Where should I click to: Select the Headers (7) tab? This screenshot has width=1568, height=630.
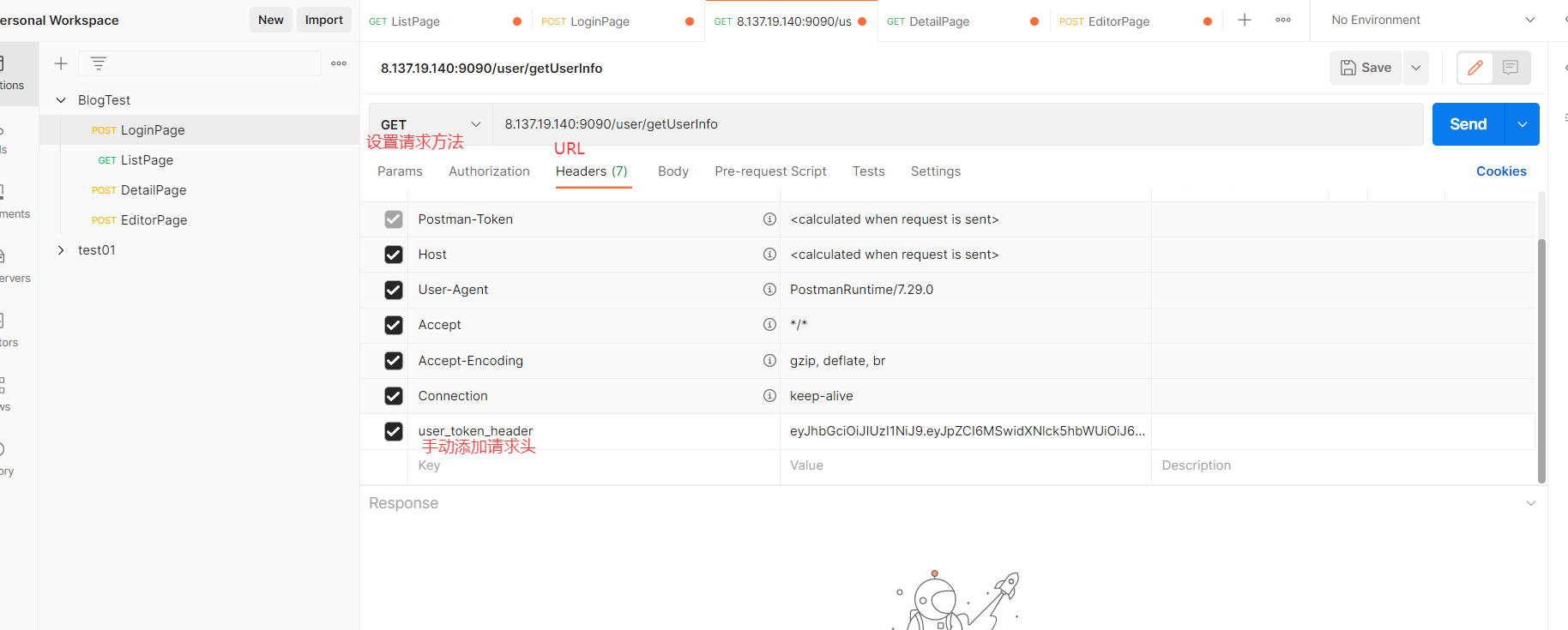click(x=592, y=171)
